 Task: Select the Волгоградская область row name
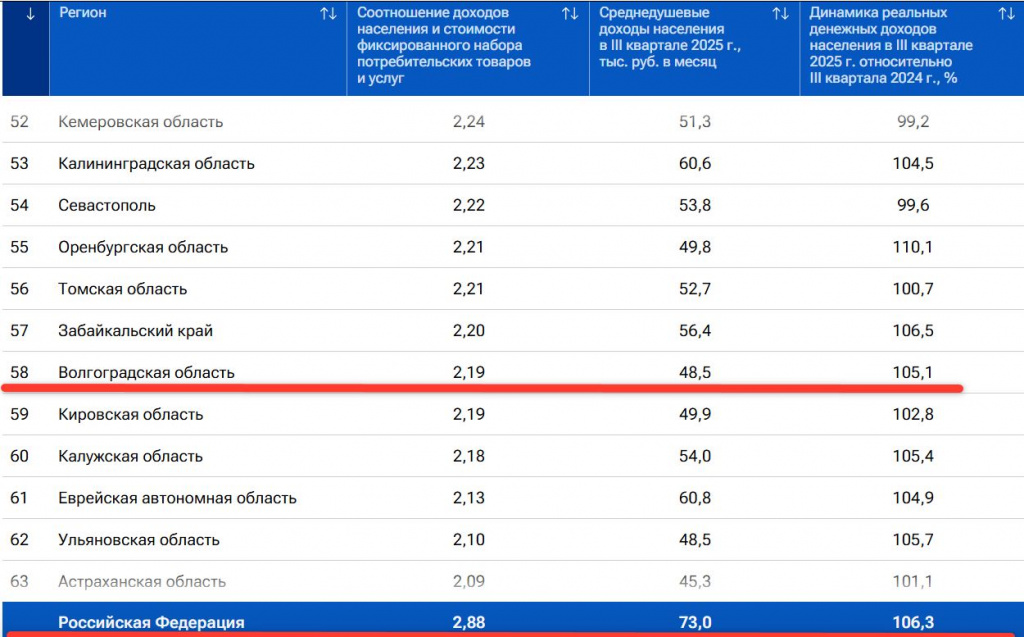point(146,373)
